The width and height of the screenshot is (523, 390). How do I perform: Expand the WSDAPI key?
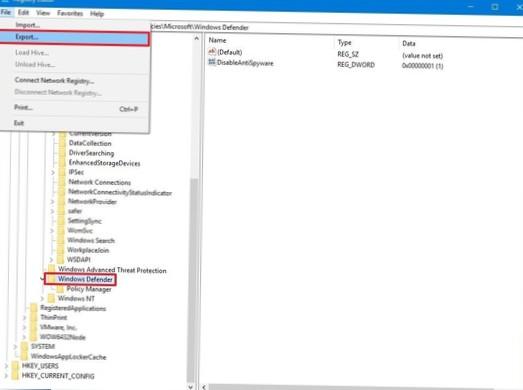(51, 260)
